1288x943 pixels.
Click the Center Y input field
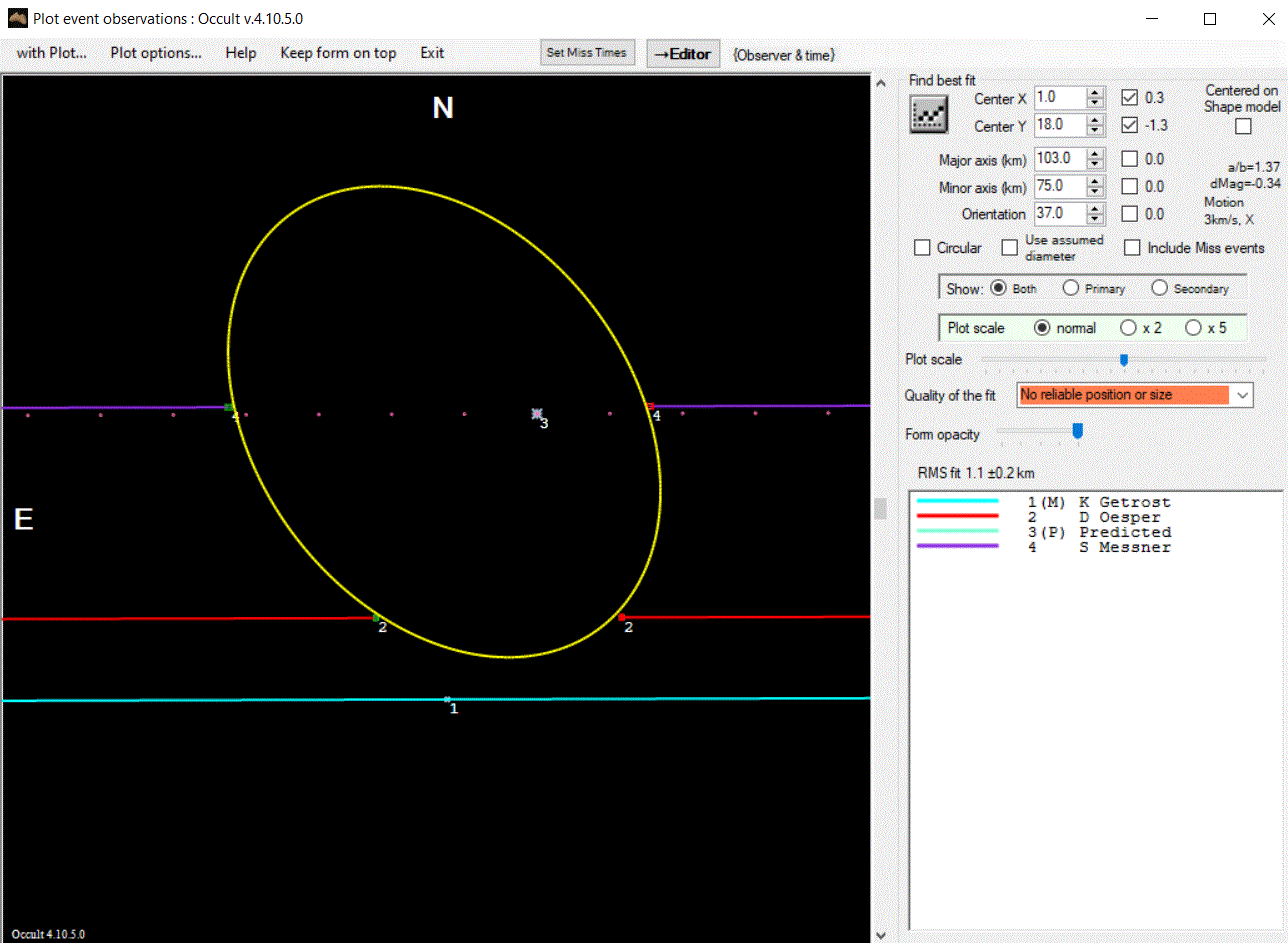(1060, 125)
